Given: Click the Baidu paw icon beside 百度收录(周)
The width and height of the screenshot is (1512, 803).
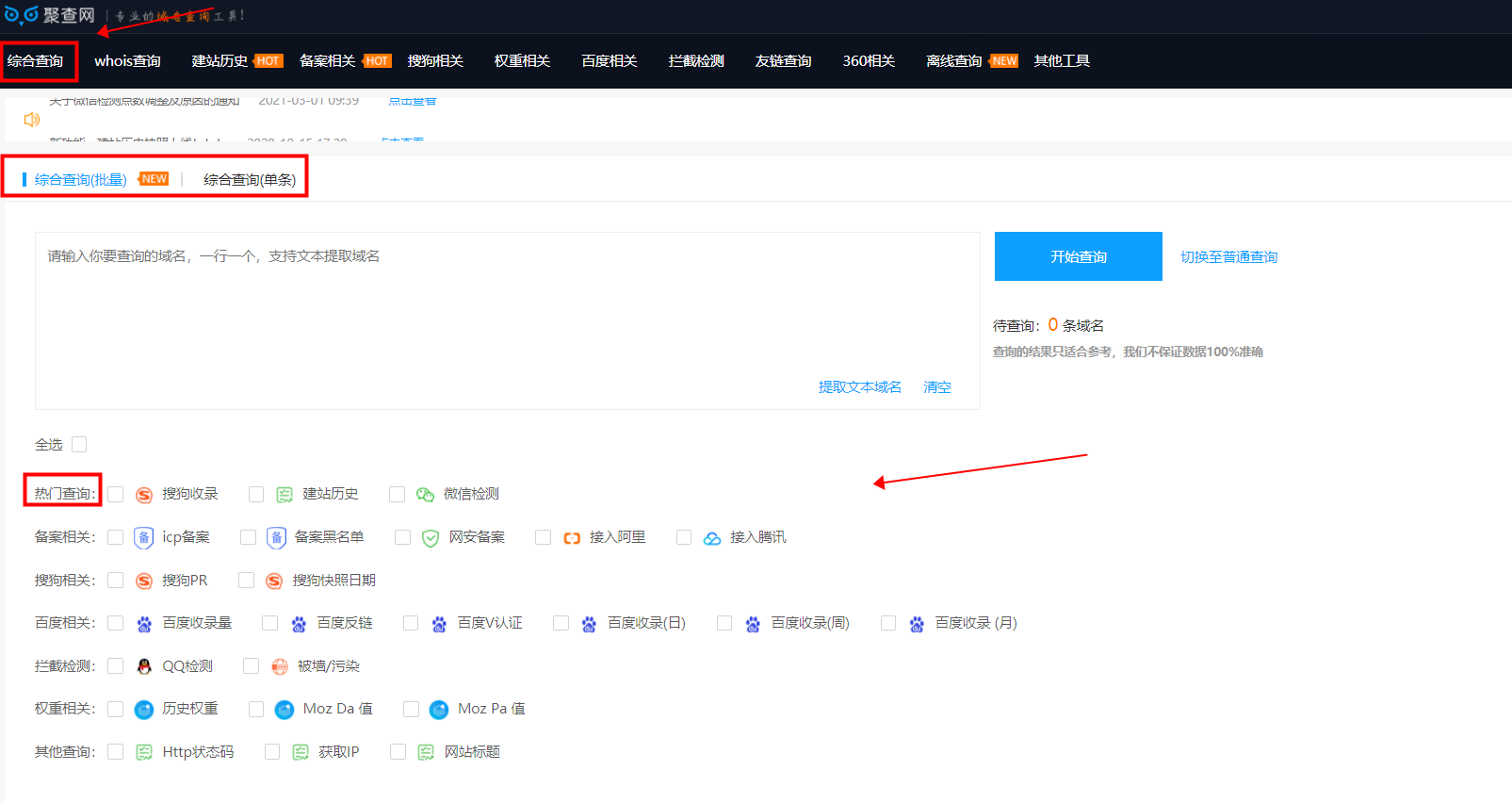Looking at the screenshot, I should (x=753, y=624).
